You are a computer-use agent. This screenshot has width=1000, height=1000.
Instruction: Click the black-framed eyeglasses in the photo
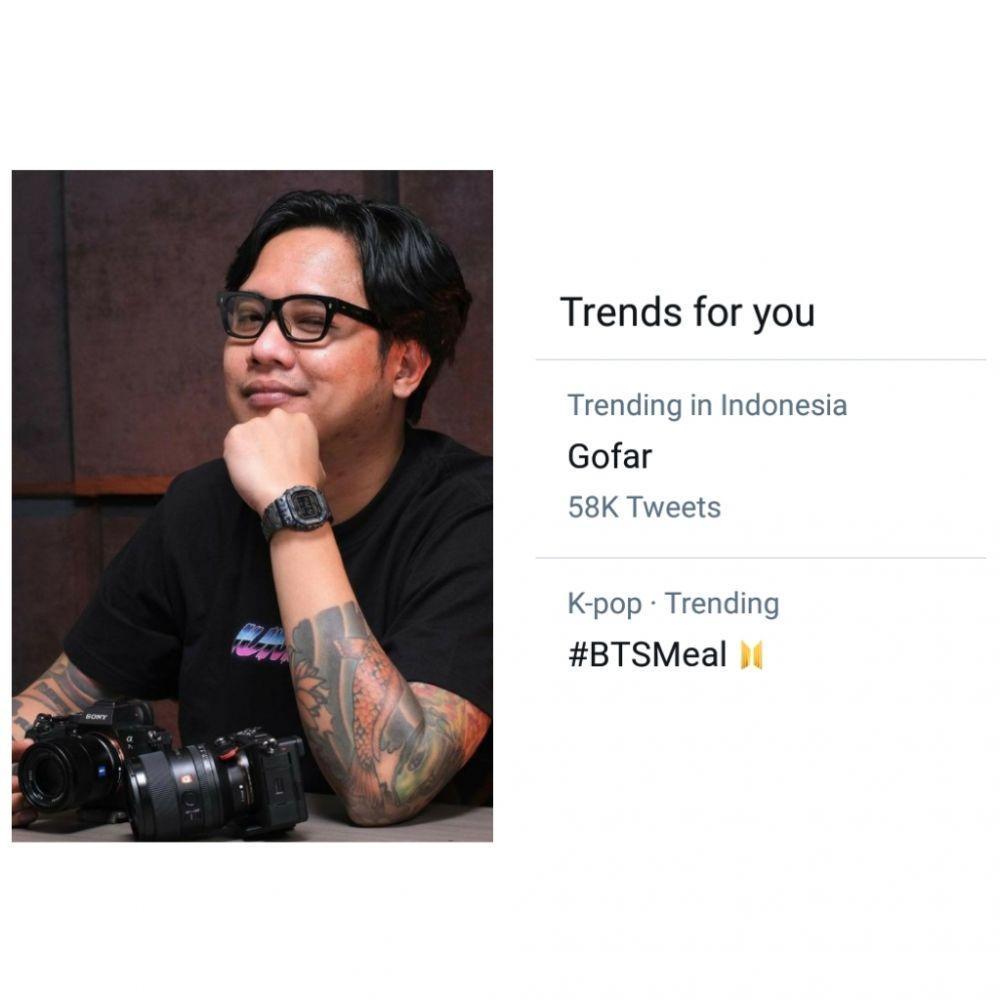pyautogui.click(x=300, y=317)
